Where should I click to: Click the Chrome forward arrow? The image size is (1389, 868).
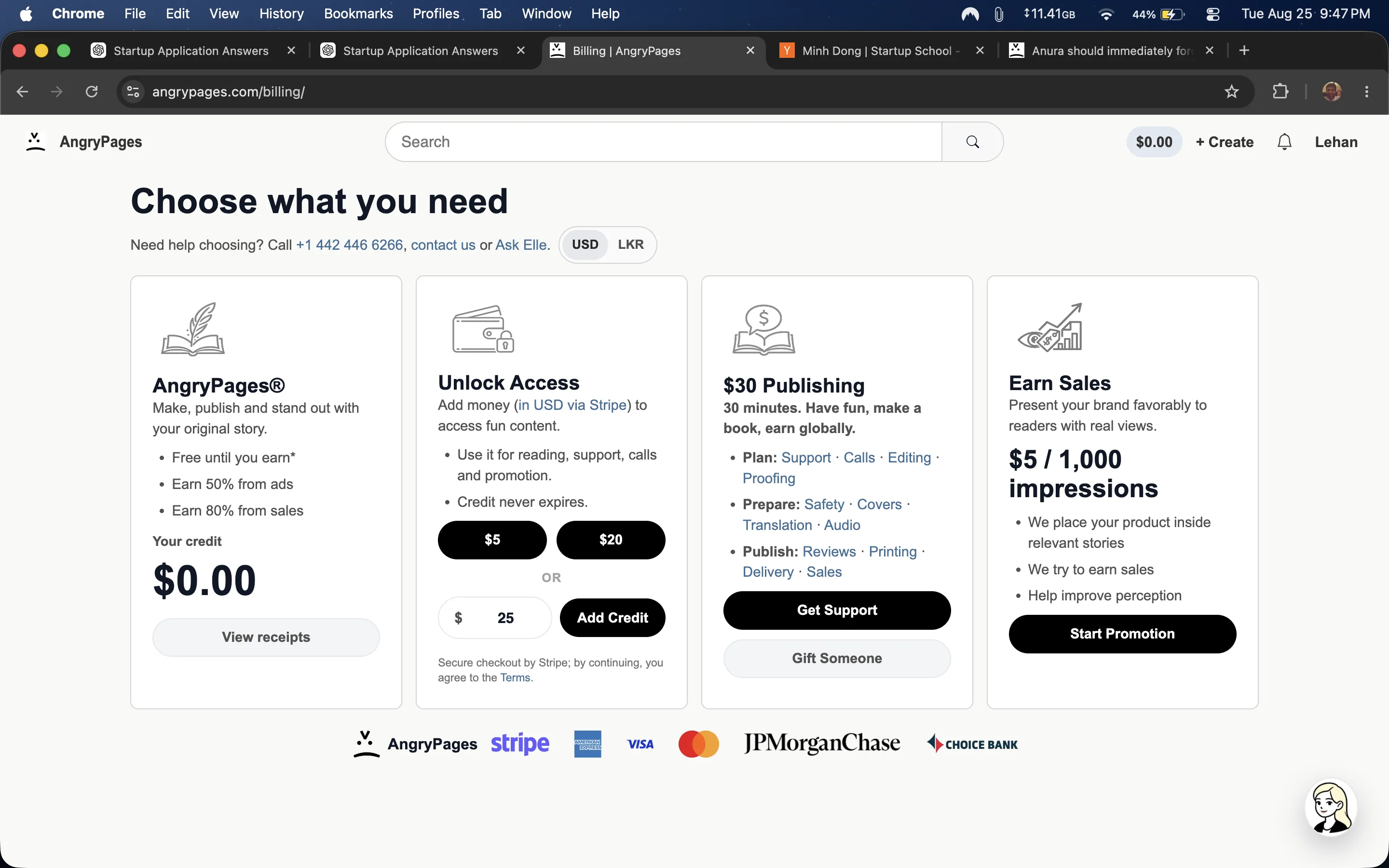pyautogui.click(x=56, y=92)
